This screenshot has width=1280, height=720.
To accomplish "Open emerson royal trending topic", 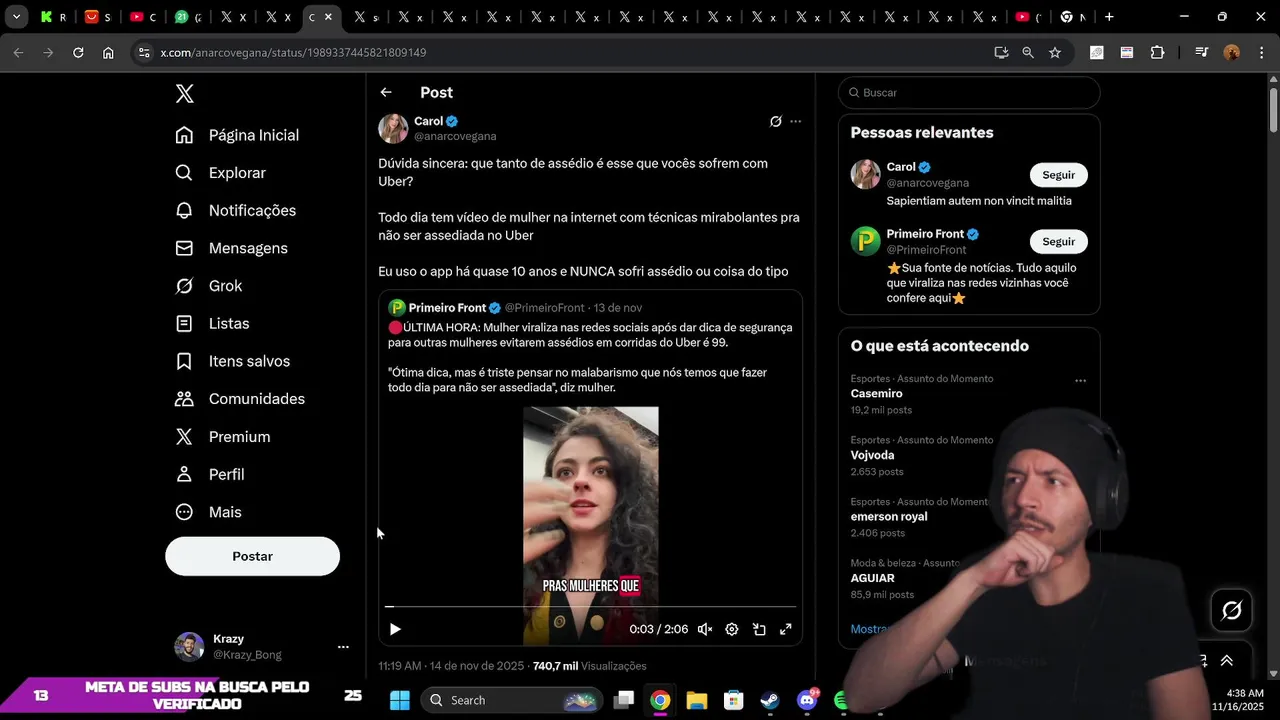I will [x=889, y=517].
